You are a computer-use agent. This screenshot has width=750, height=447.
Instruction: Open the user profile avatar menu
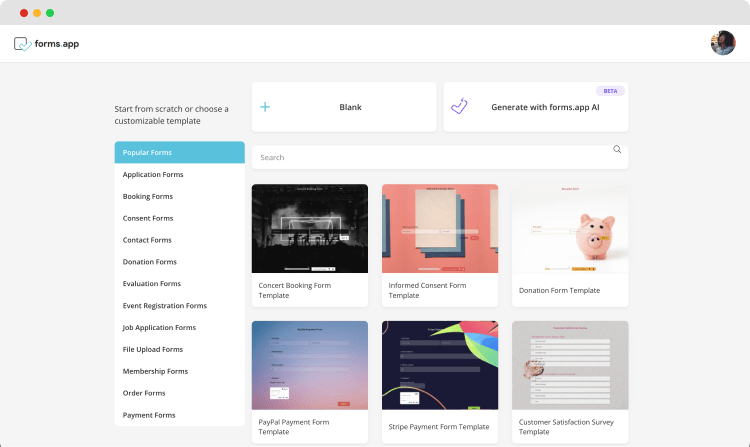point(722,43)
